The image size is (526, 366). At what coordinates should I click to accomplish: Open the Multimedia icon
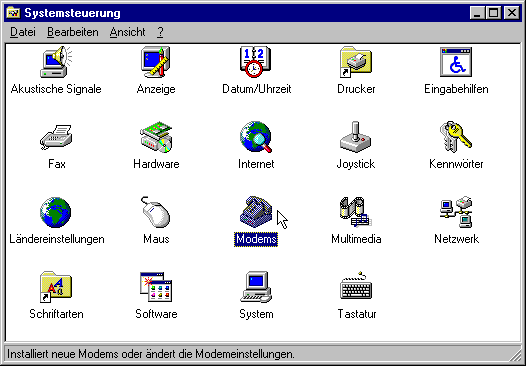pos(356,212)
